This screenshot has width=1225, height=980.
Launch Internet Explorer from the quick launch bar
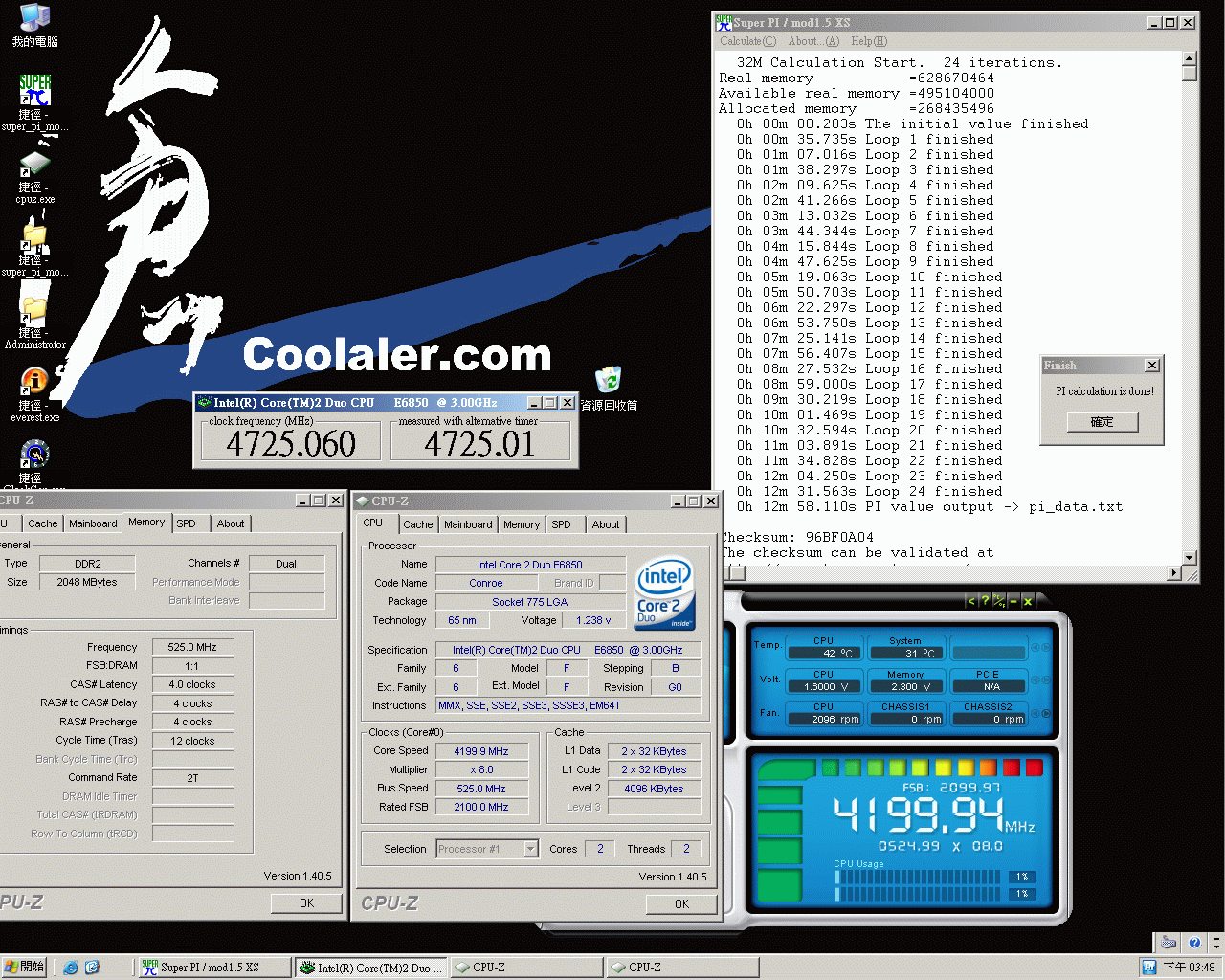point(71,968)
